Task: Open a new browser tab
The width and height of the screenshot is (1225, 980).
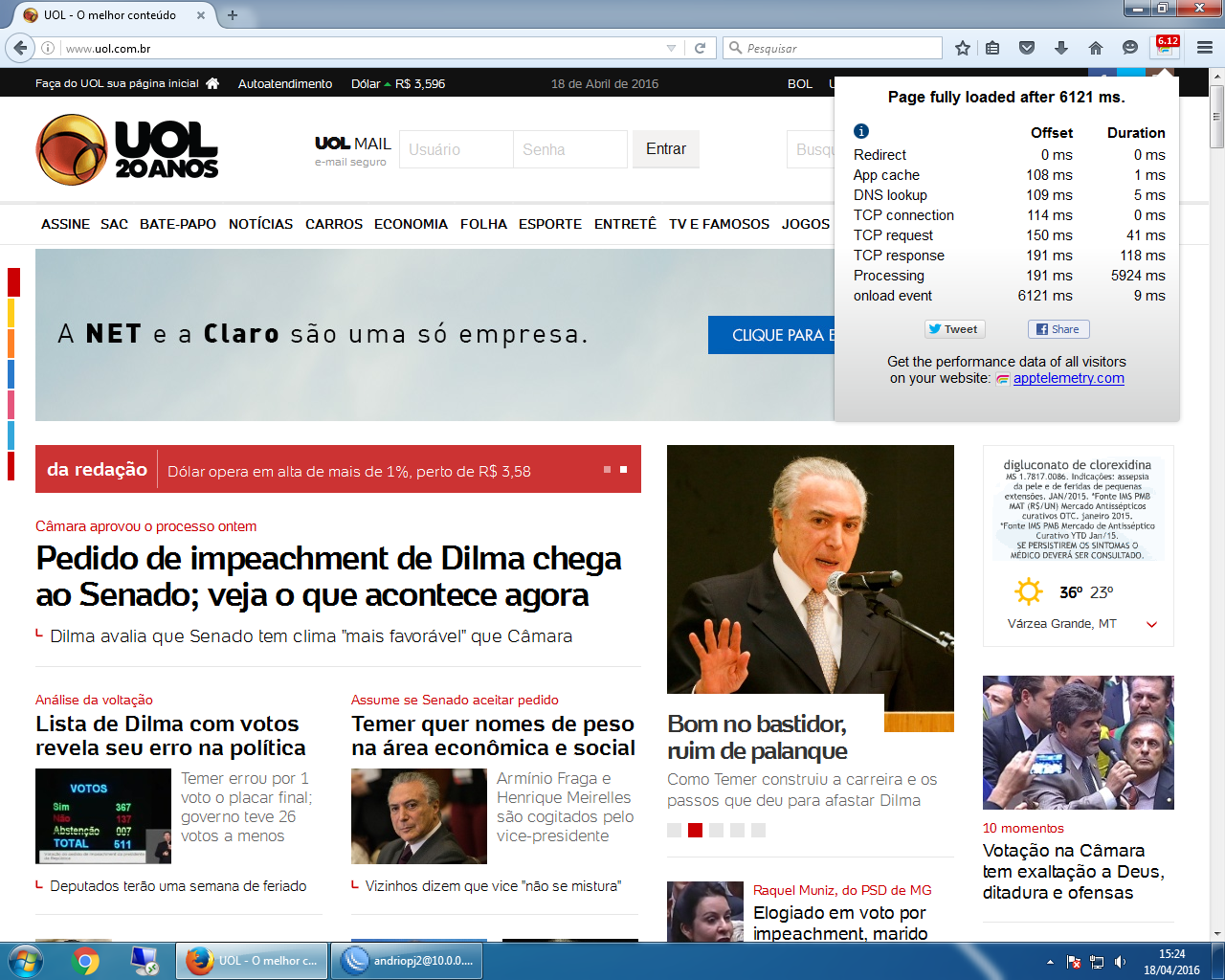Action: pos(232,15)
